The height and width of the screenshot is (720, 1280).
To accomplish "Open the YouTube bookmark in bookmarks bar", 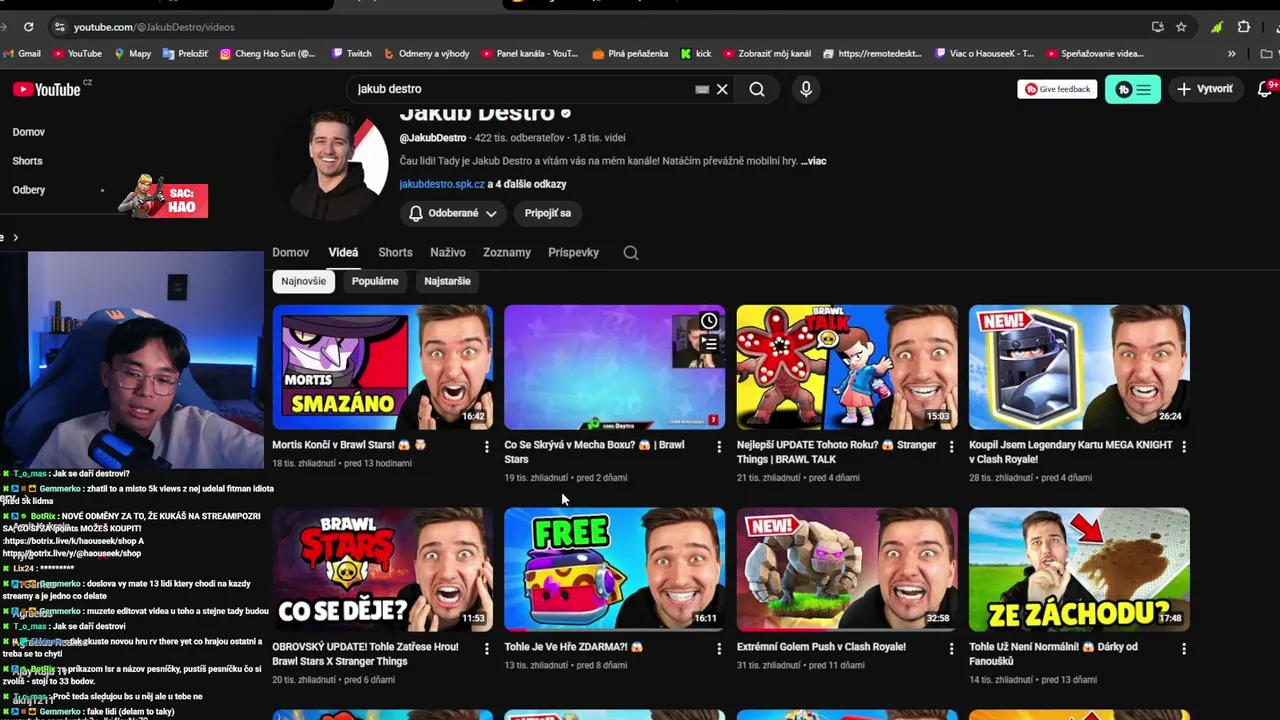I will pos(77,54).
